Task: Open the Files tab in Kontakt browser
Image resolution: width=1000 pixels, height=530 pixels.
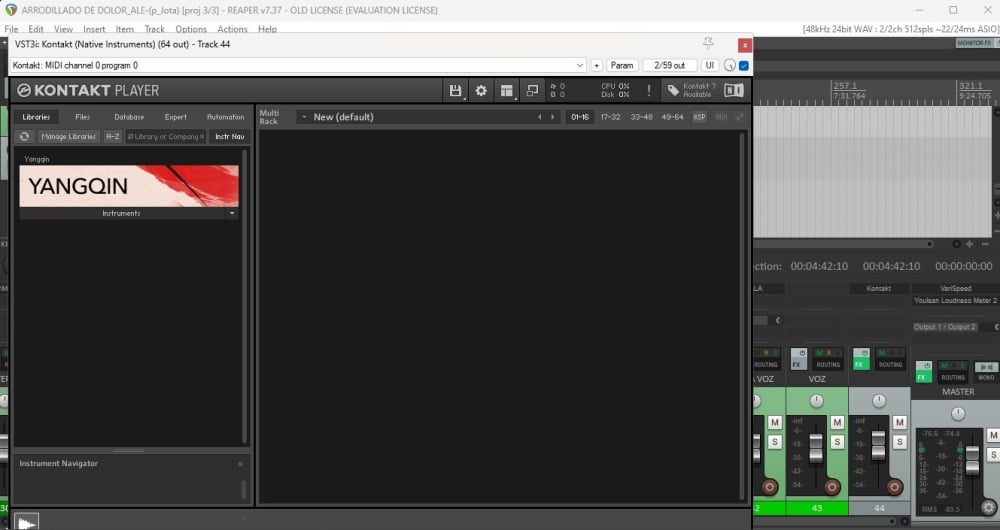Action: [x=82, y=117]
